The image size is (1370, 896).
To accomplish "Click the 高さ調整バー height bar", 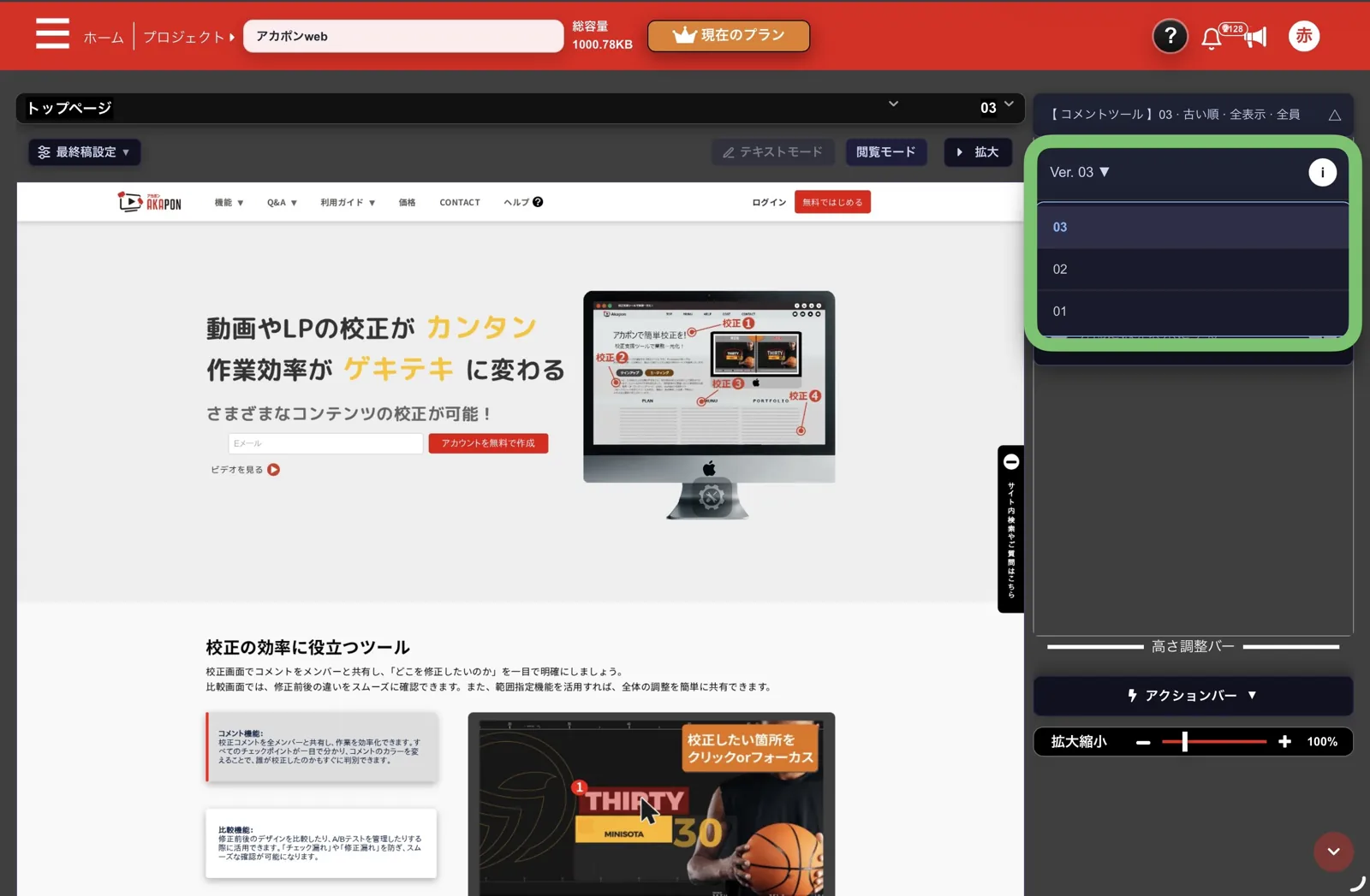I will click(x=1193, y=647).
